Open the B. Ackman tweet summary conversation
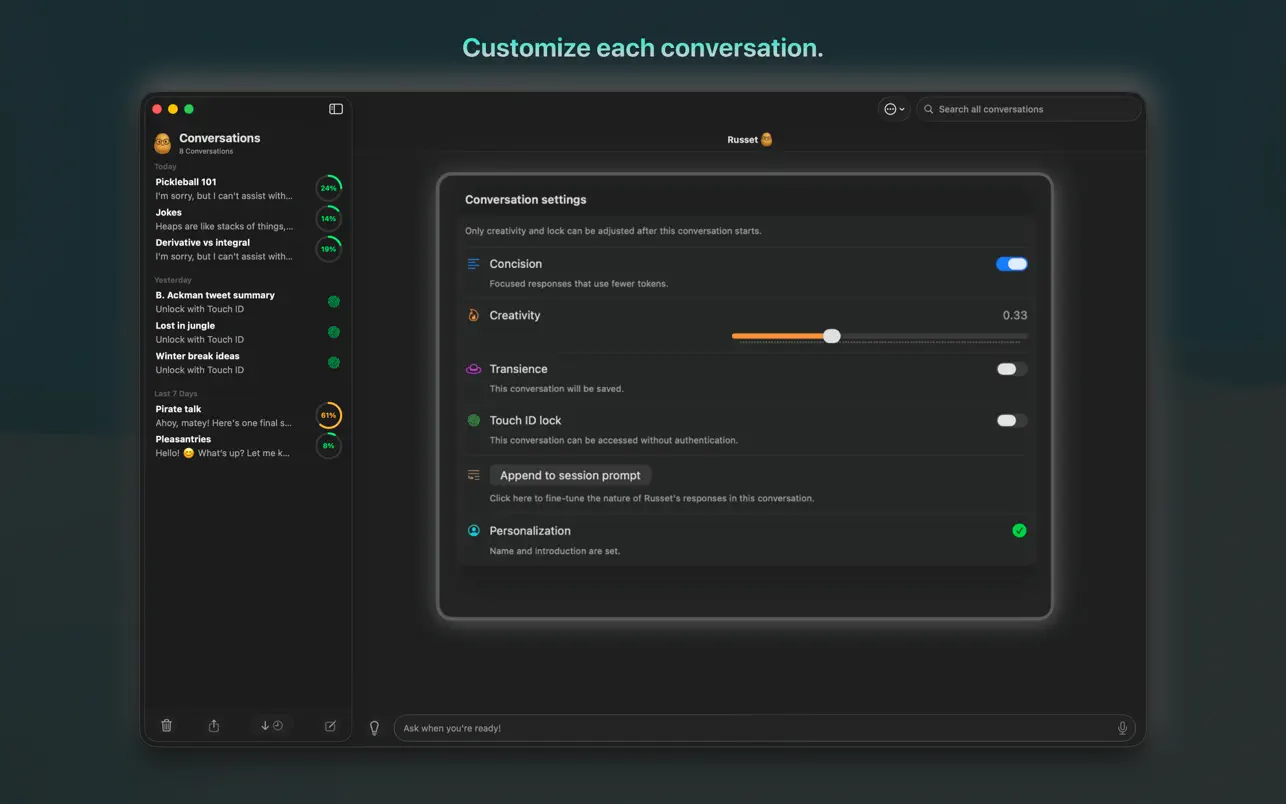The height and width of the screenshot is (804, 1286). pos(248,302)
